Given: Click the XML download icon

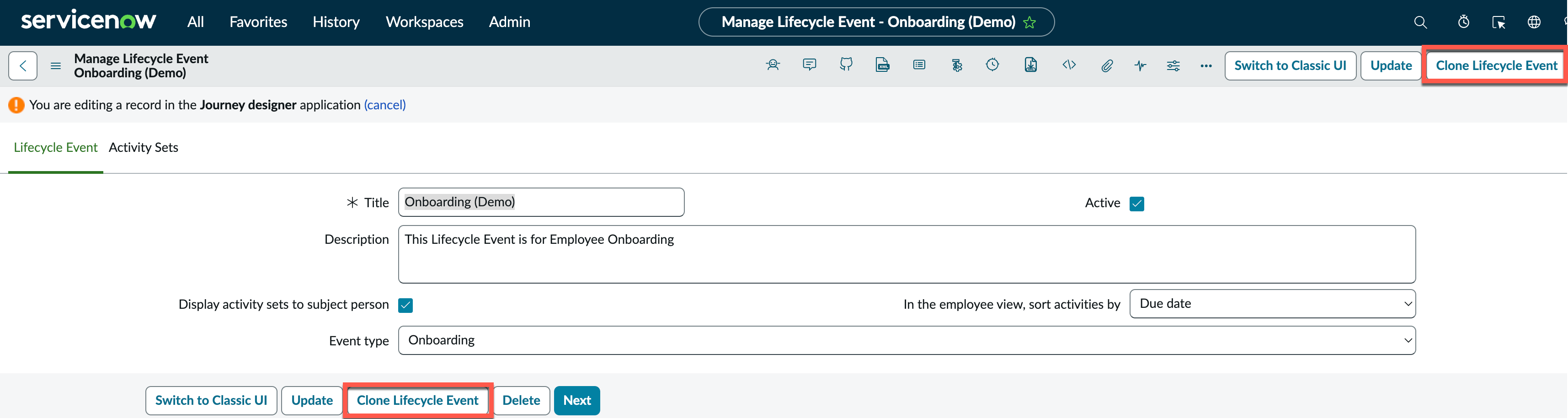Looking at the screenshot, I should click(1030, 65).
